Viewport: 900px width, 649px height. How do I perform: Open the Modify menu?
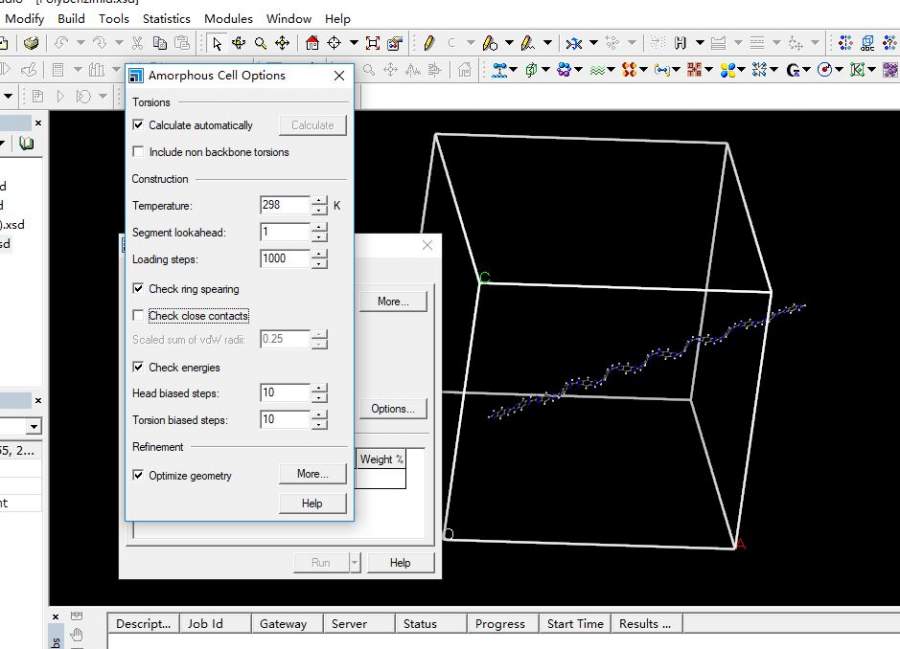[x=24, y=19]
